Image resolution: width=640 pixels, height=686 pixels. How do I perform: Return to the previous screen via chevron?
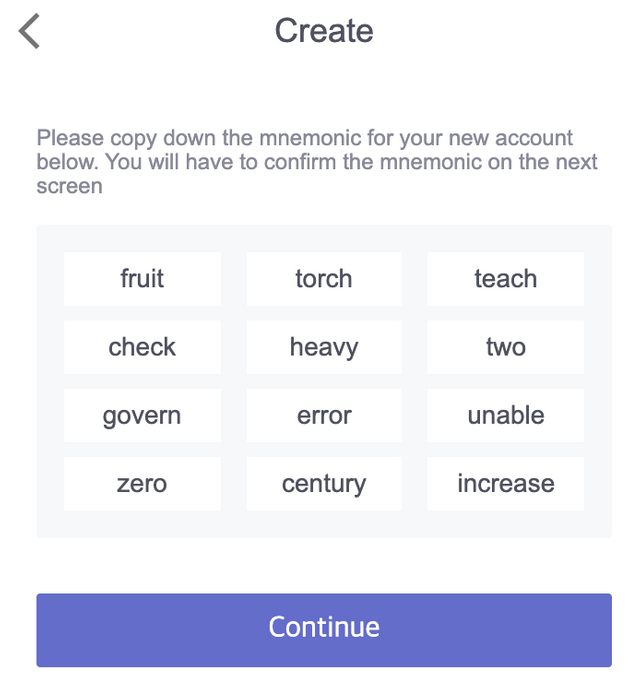pos(30,31)
